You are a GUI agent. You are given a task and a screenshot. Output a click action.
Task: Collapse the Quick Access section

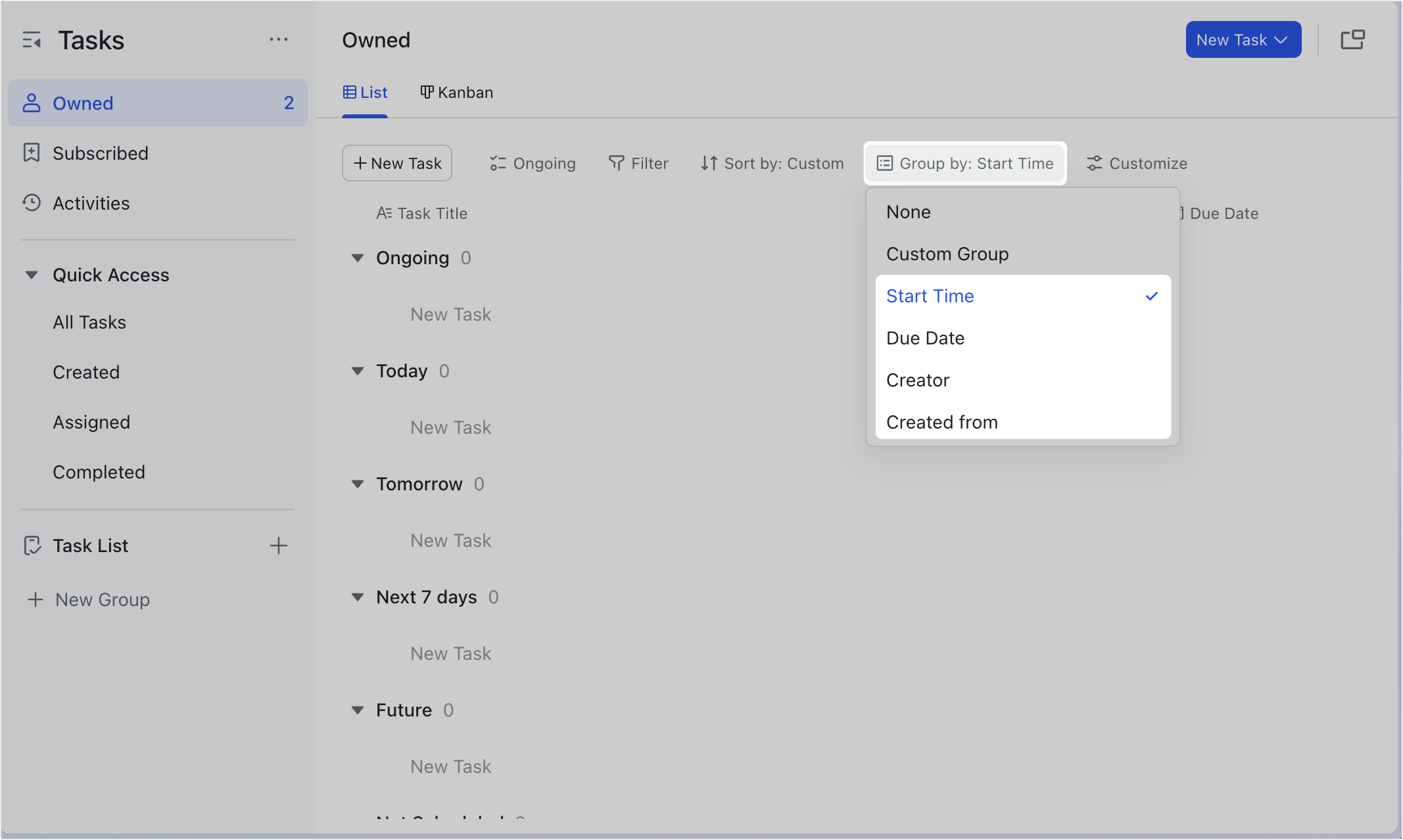[x=31, y=275]
